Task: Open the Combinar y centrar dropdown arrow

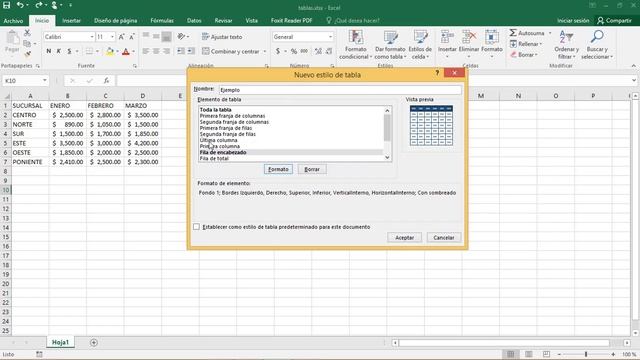Action: pos(265,51)
